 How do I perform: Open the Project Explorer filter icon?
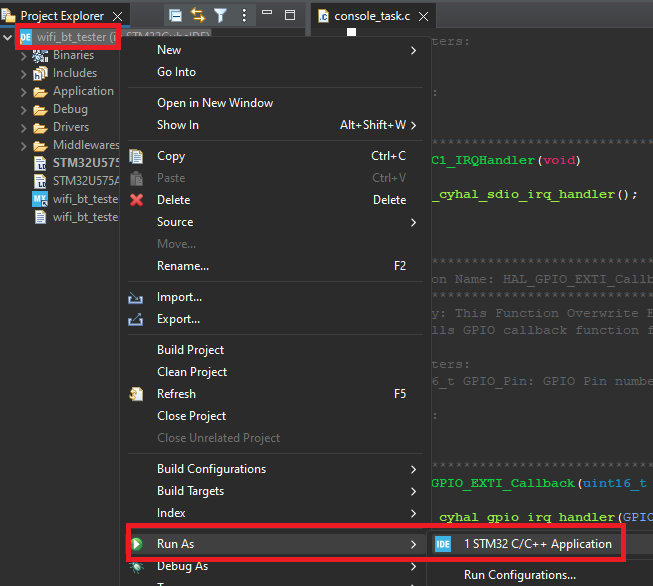(x=220, y=16)
